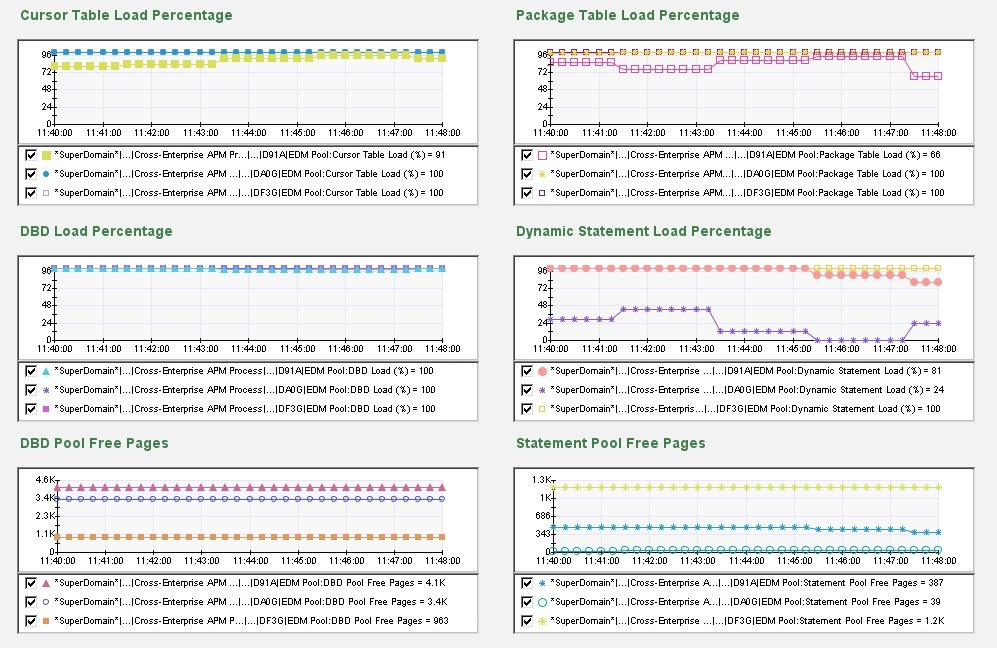The width and height of the screenshot is (997, 648).
Task: Toggle DA0G Statement Pool Free Pages checkbox
Action: pyautogui.click(x=526, y=602)
